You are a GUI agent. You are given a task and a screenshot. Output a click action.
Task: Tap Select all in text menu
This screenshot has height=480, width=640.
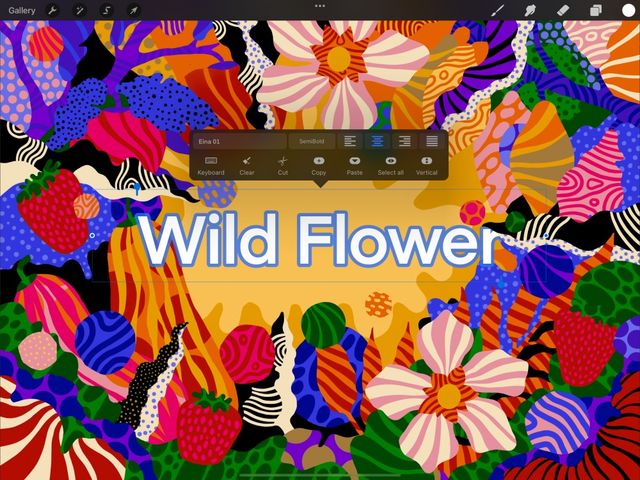[391, 166]
